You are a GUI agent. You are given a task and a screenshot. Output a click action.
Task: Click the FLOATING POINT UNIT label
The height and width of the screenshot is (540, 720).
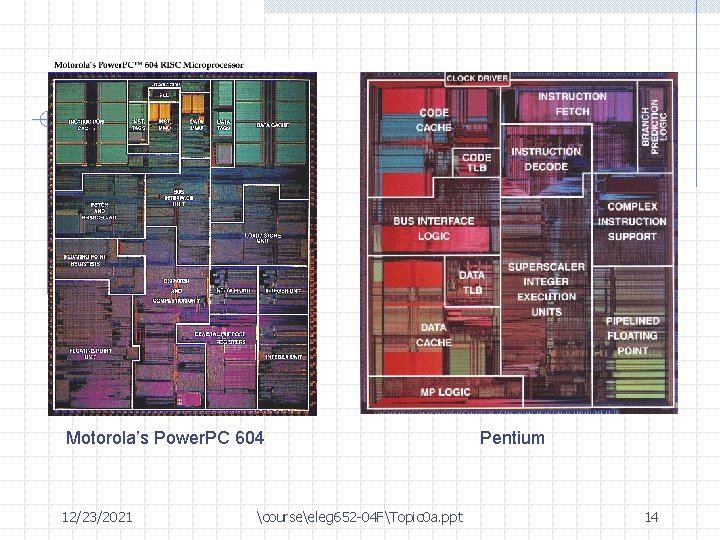[90, 354]
